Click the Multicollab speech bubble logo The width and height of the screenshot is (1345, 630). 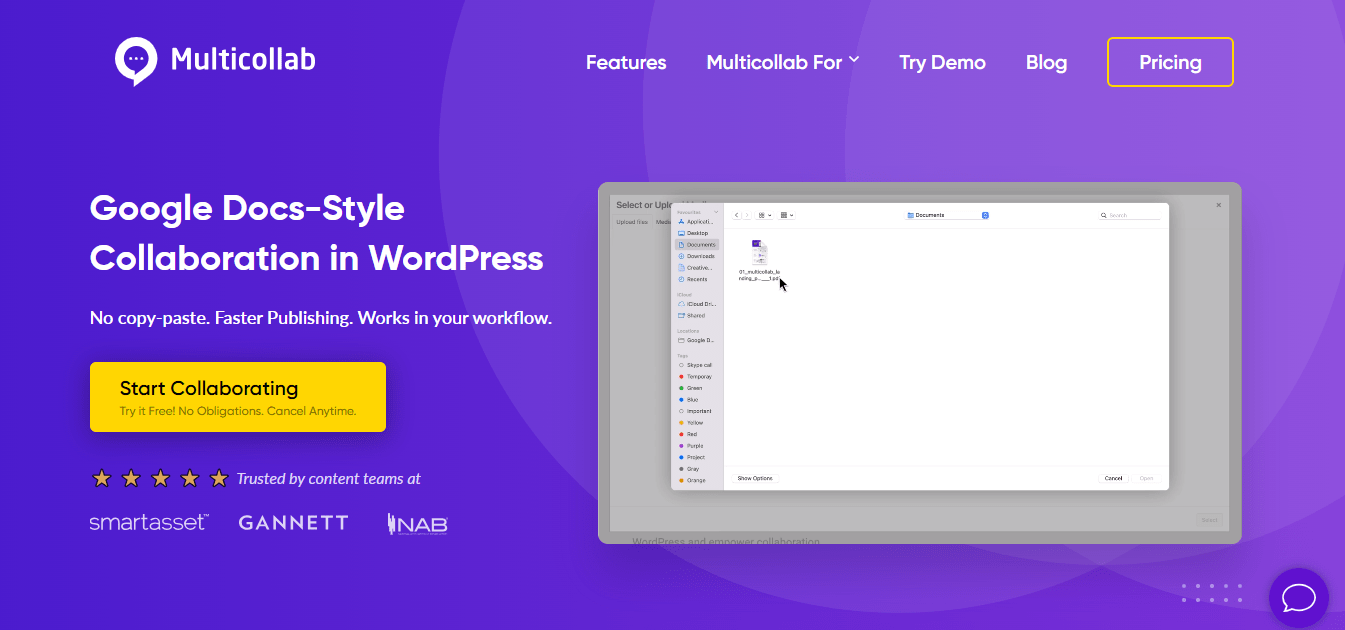pyautogui.click(x=137, y=61)
